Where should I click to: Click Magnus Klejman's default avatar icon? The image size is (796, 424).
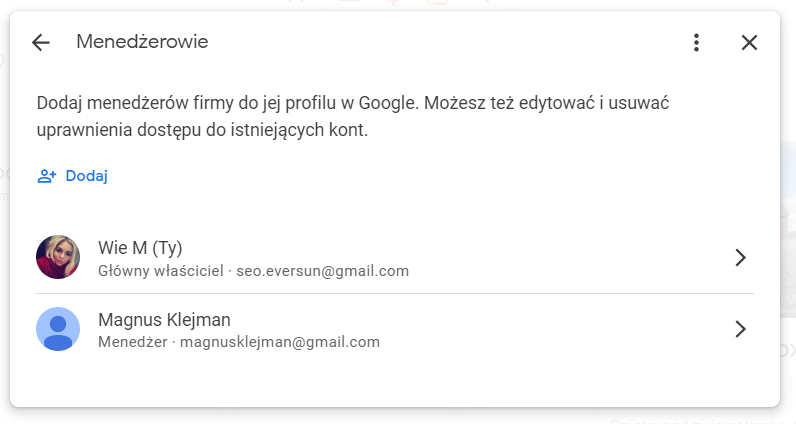click(58, 329)
